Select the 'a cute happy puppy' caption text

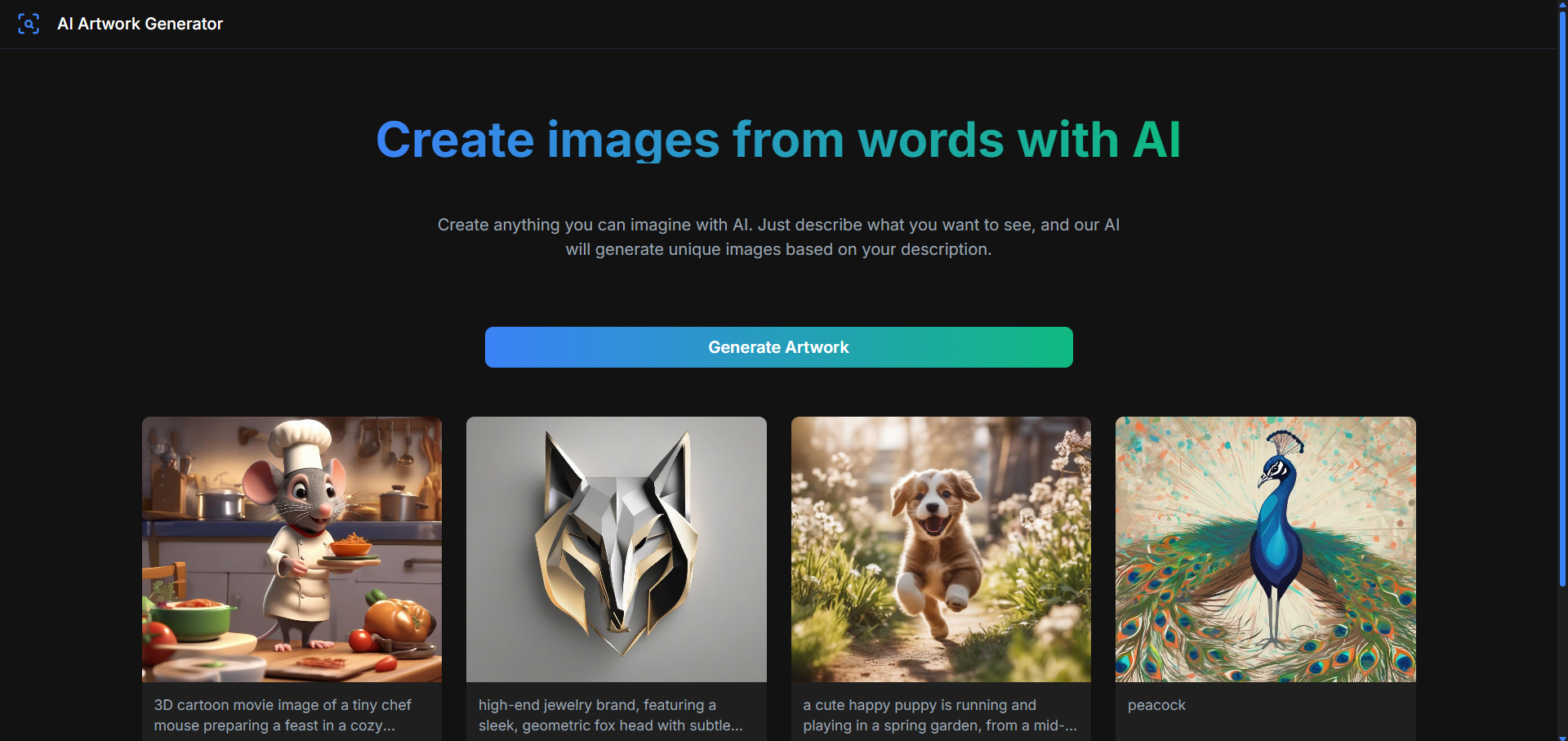pyautogui.click(x=940, y=715)
